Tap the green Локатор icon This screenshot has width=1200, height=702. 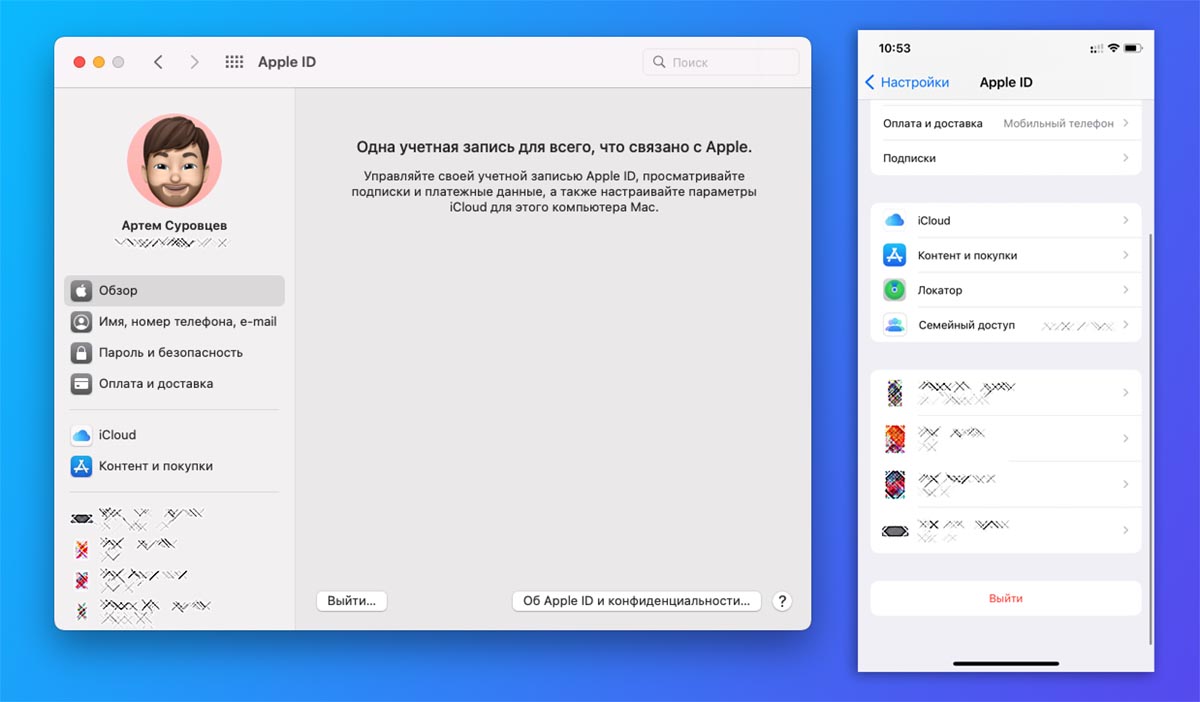pos(894,290)
